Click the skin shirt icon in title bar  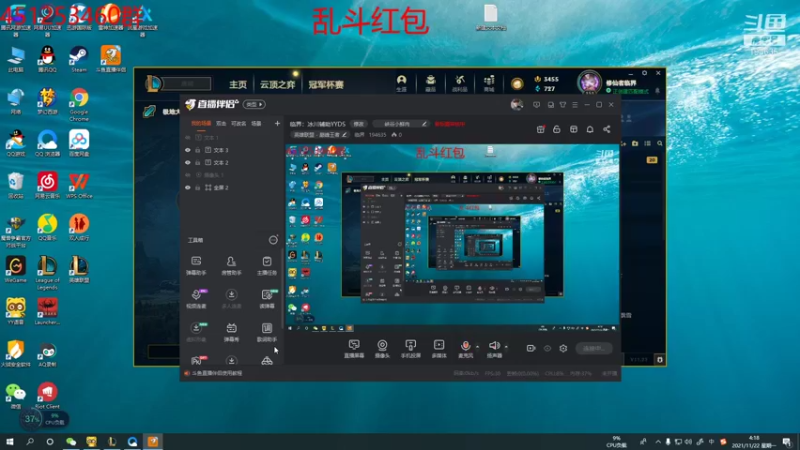563,105
